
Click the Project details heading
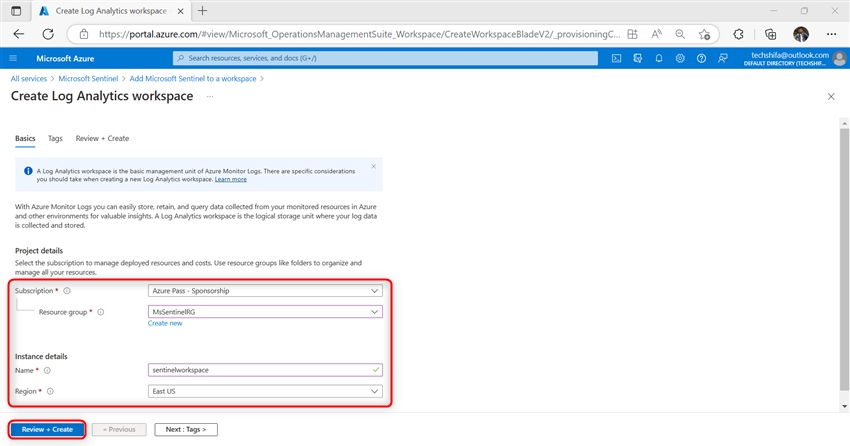coord(39,251)
